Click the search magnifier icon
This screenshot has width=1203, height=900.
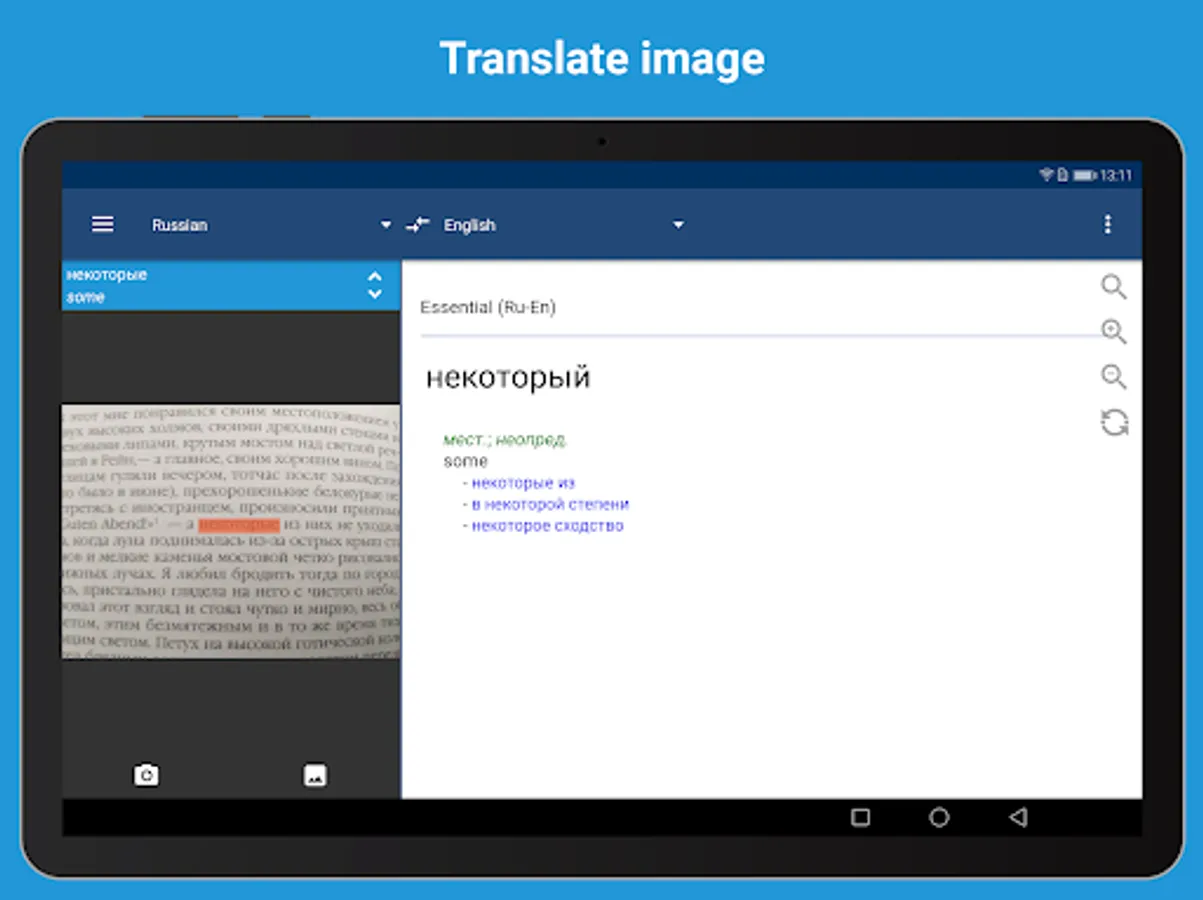pyautogui.click(x=1114, y=287)
